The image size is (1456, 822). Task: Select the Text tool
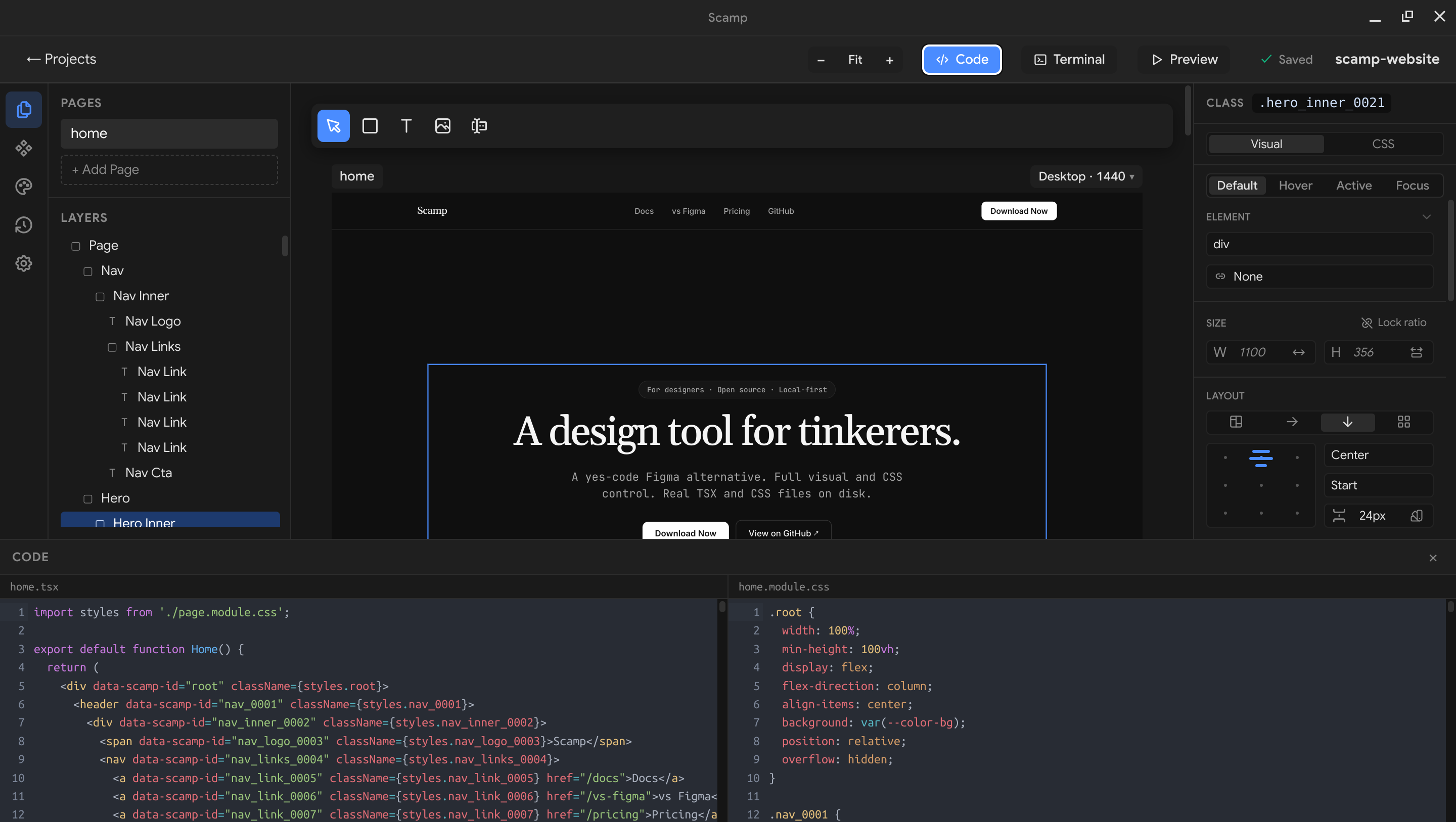coord(406,125)
